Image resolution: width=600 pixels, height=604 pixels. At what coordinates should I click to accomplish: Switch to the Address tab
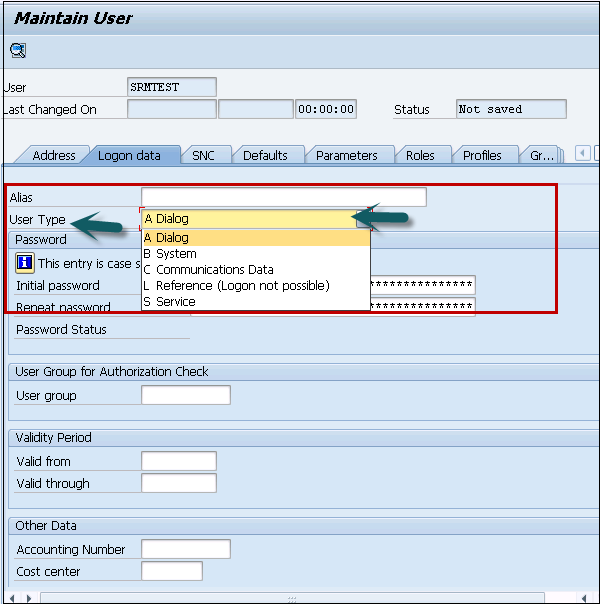click(x=53, y=156)
